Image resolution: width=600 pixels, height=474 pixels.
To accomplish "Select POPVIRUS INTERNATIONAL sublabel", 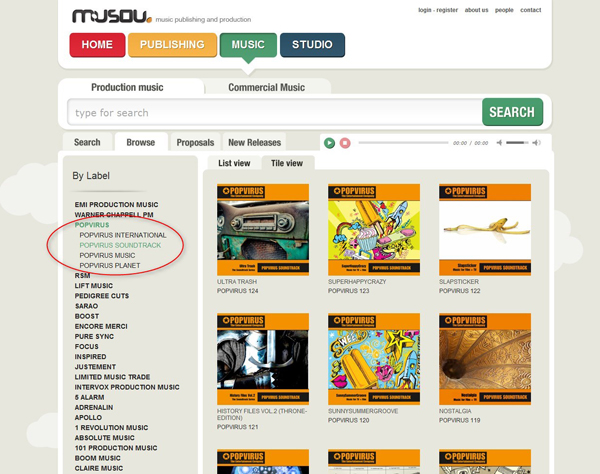I will tap(123, 235).
